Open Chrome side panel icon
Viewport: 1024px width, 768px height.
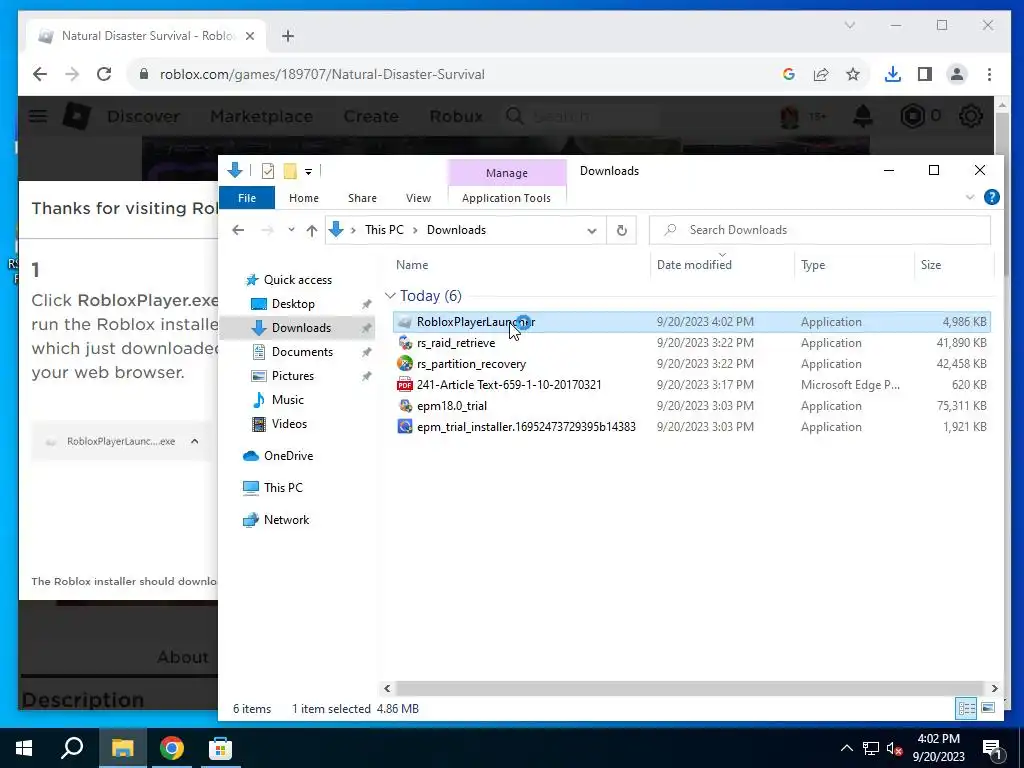[x=925, y=74]
